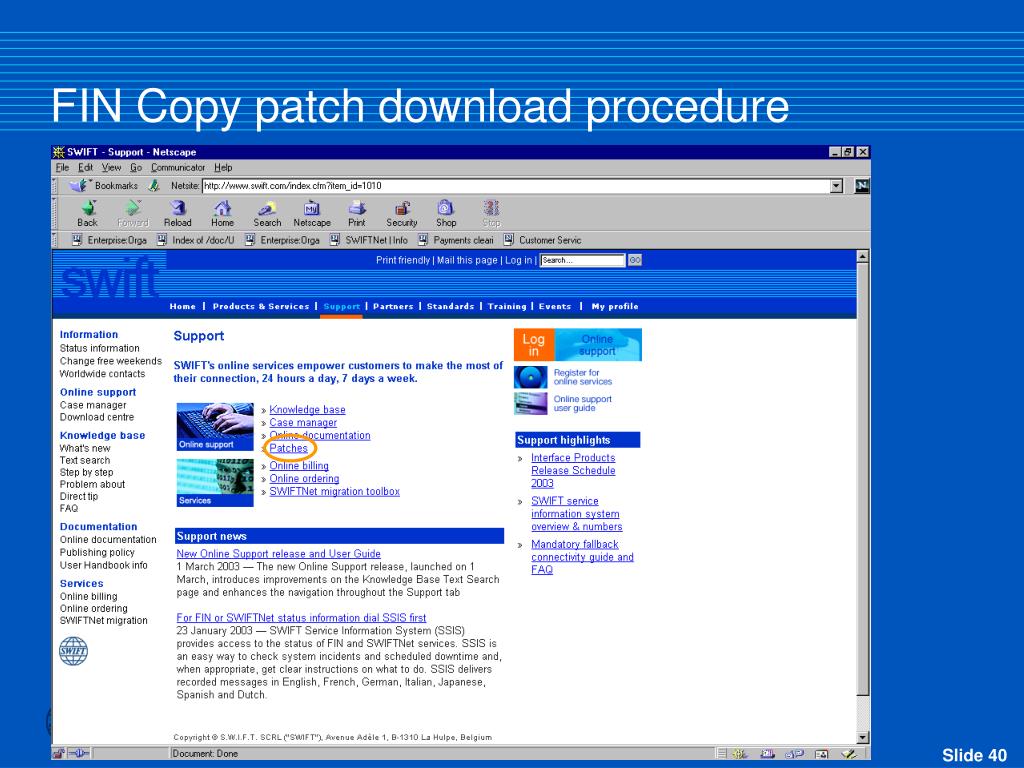The image size is (1024, 768).
Task: Click the Online support user guide icon
Action: coord(530,404)
